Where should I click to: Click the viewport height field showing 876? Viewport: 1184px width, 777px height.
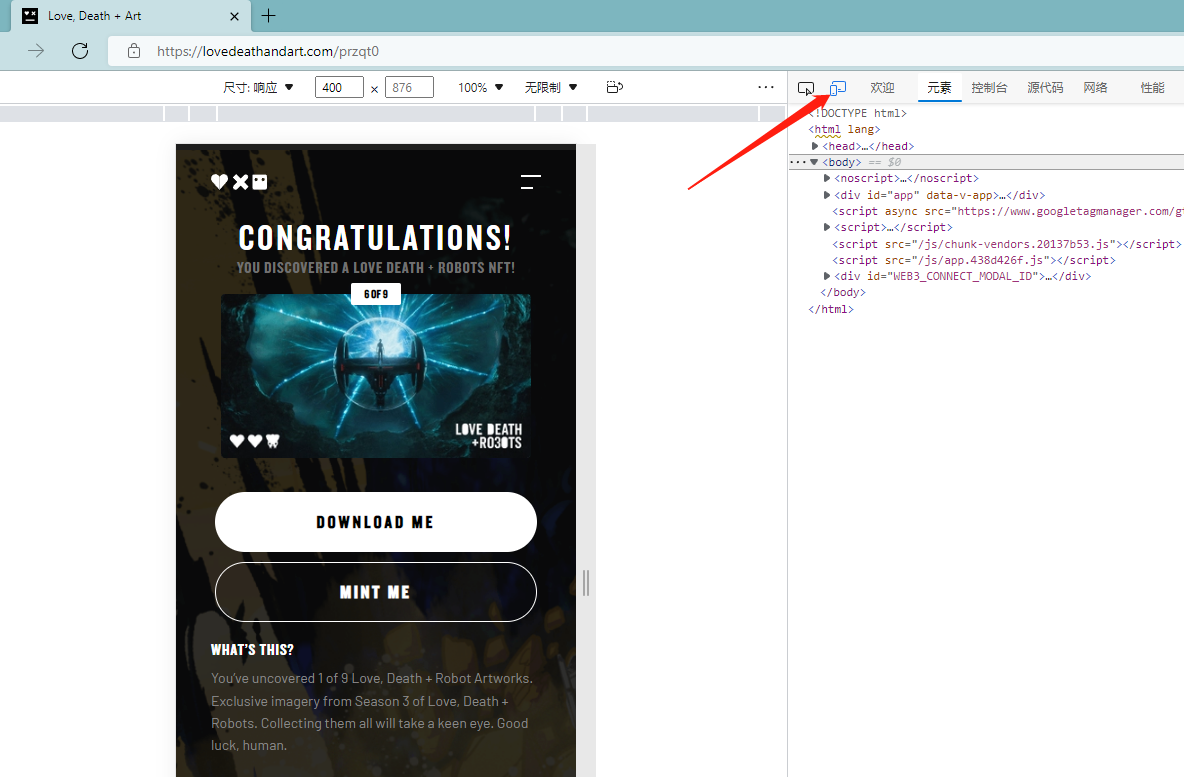[x=409, y=88]
